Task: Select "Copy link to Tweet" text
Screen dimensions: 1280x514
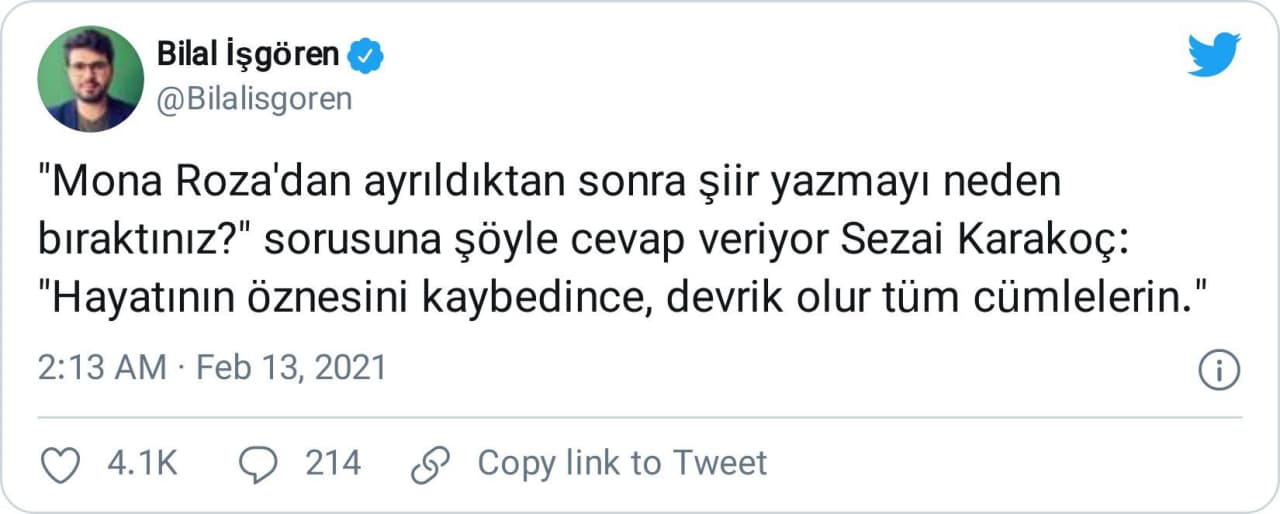Action: (x=622, y=463)
